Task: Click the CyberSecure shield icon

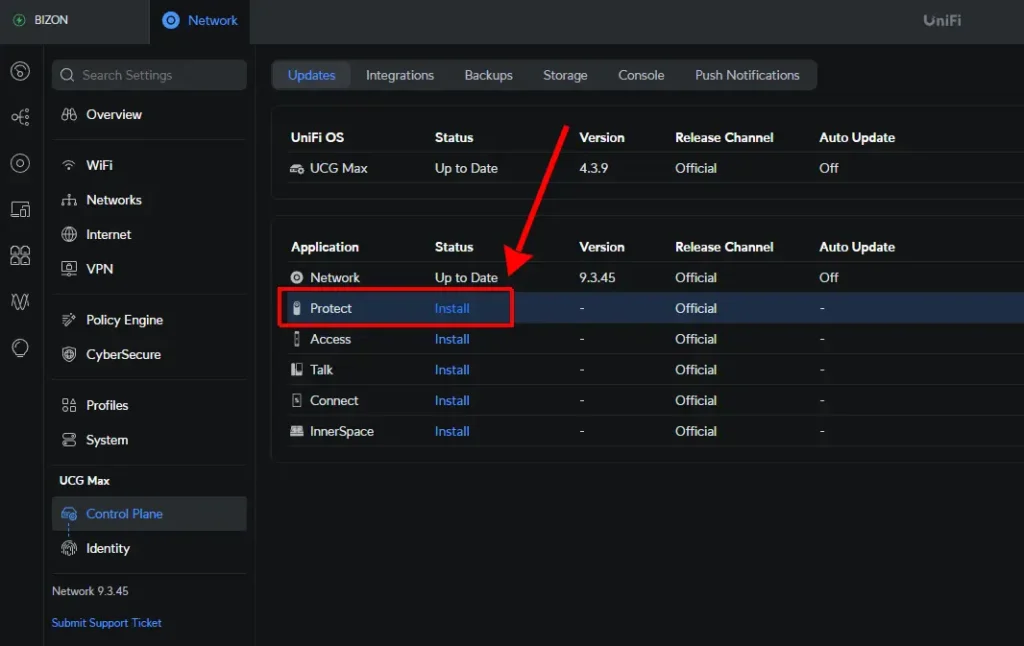Action: (69, 355)
